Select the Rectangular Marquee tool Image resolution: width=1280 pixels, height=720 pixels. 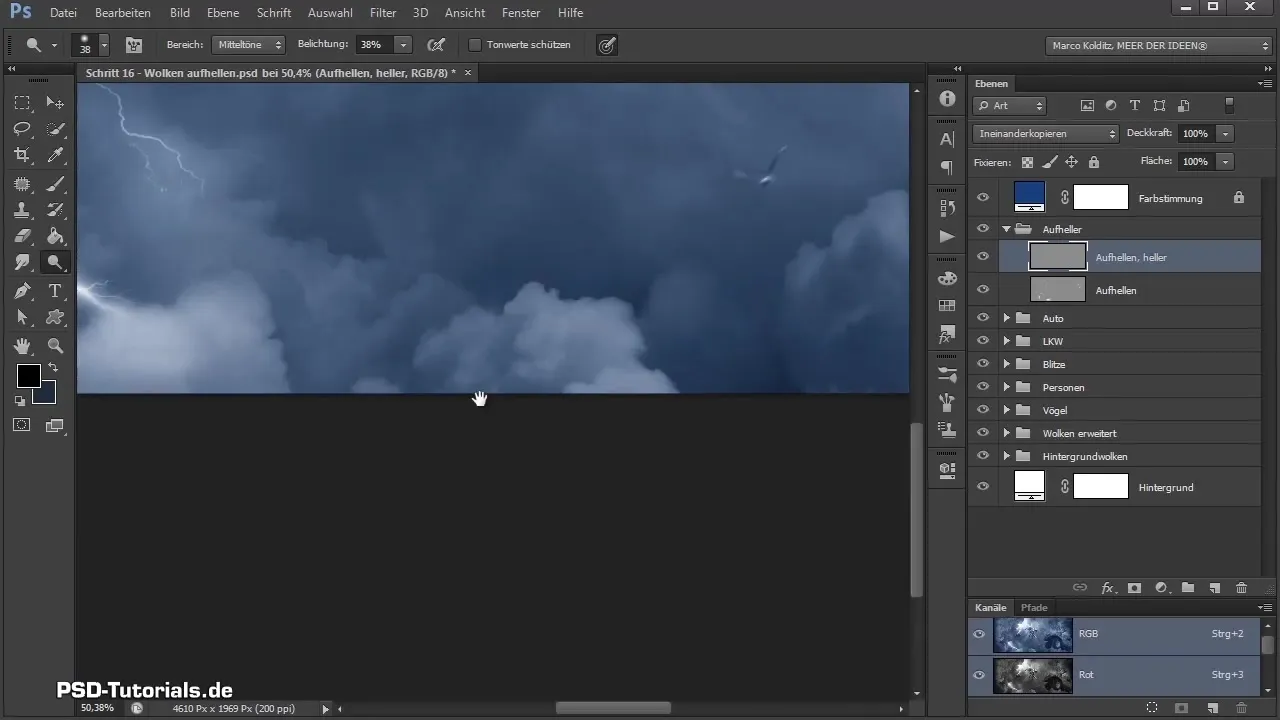coord(22,103)
